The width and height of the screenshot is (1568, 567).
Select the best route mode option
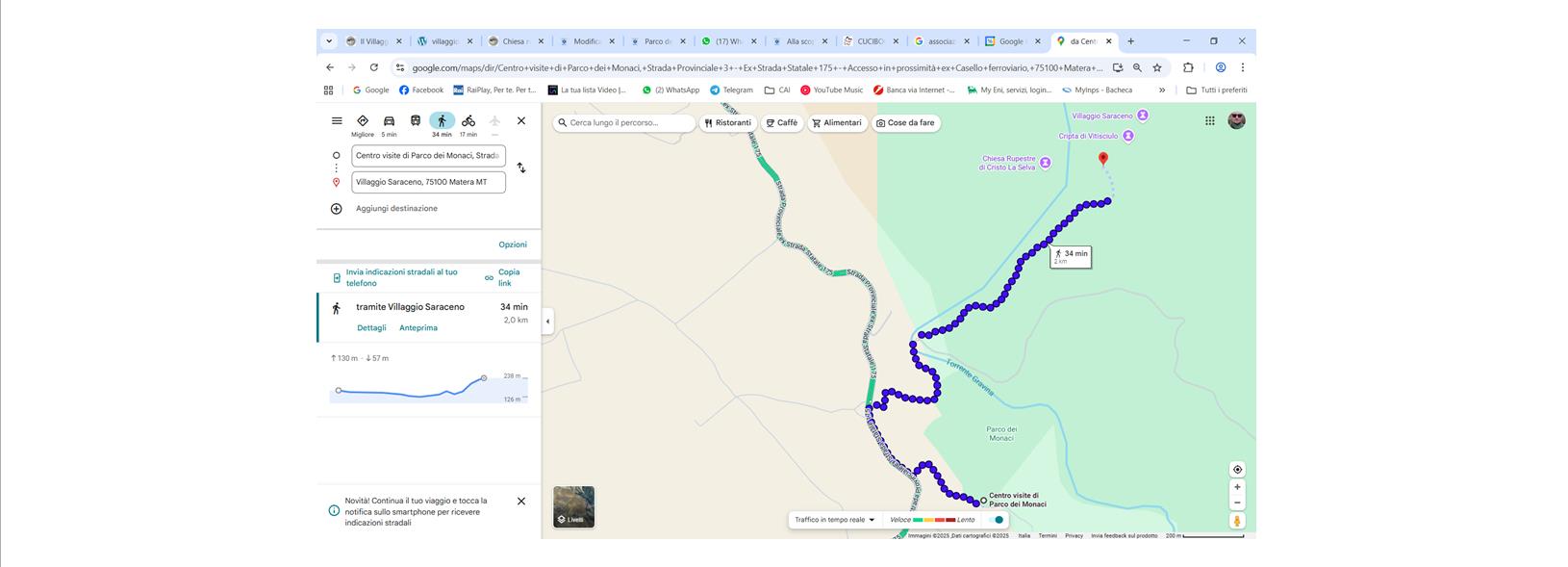click(x=363, y=121)
